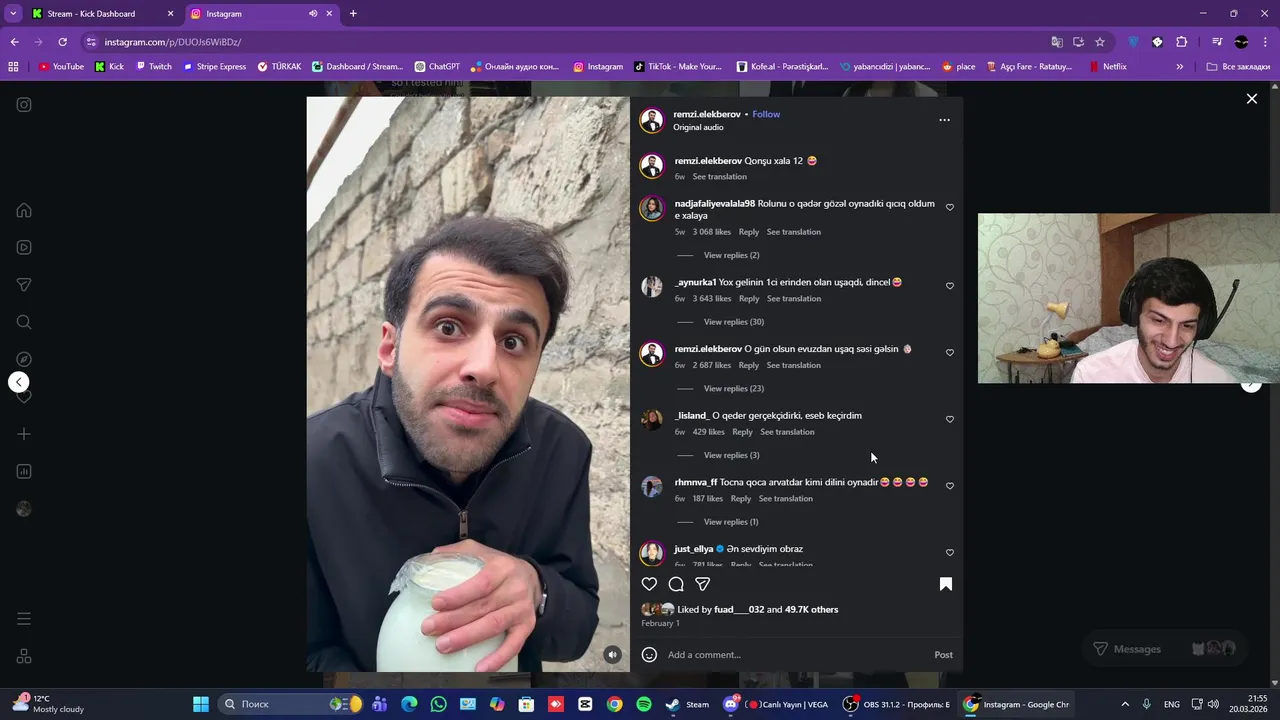Image resolution: width=1280 pixels, height=720 pixels.
Task: Go to the previous post arrow
Action: [18, 382]
